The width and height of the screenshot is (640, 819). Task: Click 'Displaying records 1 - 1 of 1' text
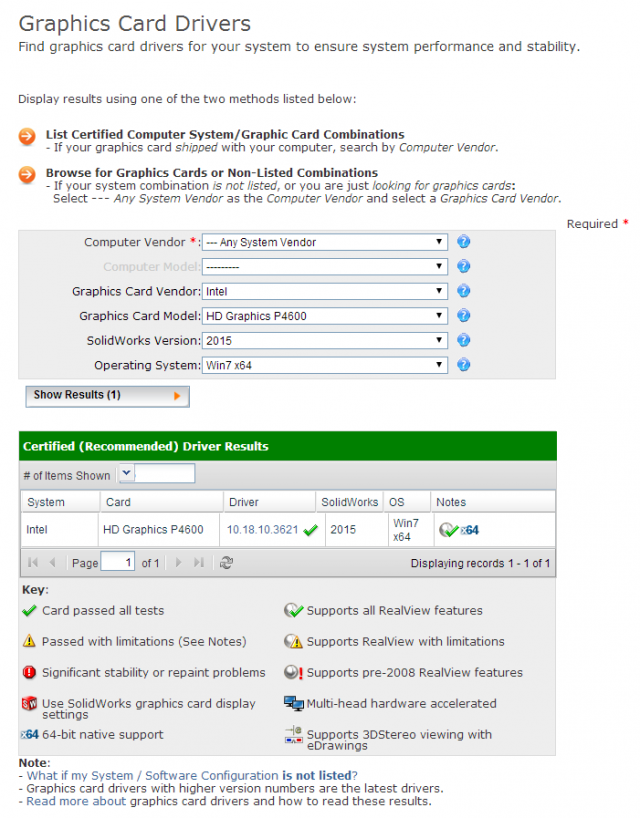480,563
